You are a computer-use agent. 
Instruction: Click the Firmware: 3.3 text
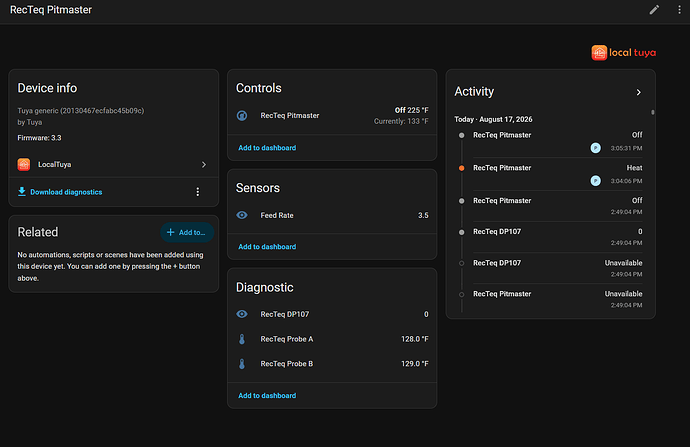(x=39, y=138)
